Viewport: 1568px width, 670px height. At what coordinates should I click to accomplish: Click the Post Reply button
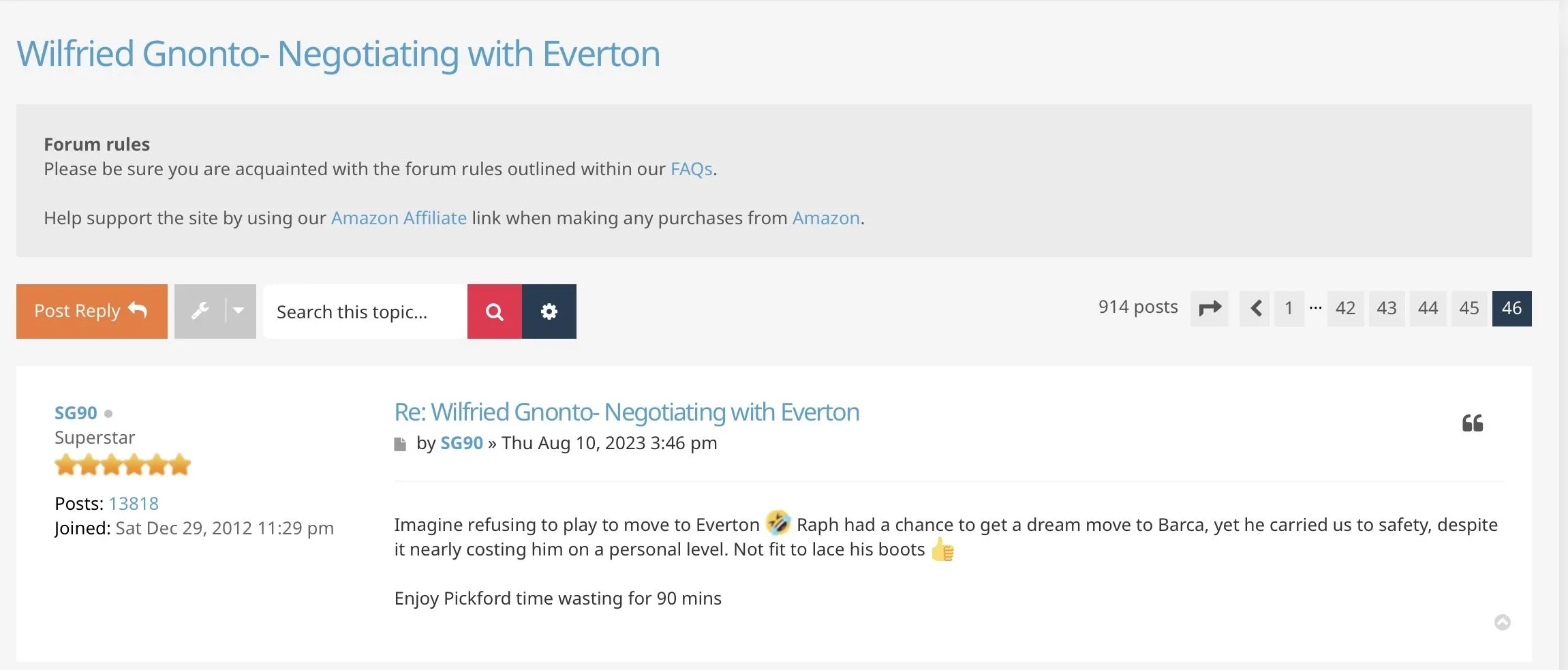pos(91,311)
